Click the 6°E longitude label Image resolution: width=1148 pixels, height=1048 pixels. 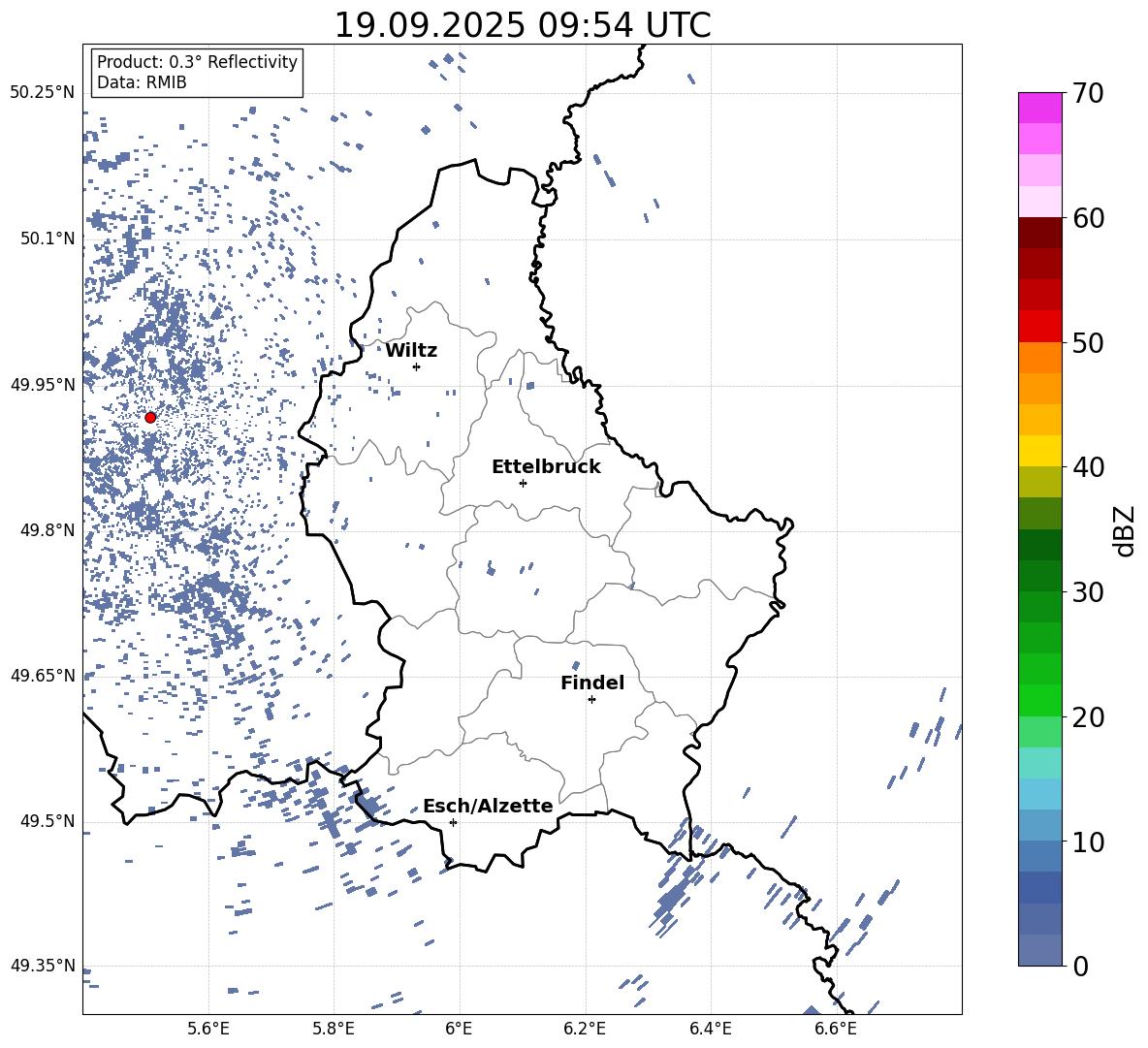click(x=459, y=1029)
